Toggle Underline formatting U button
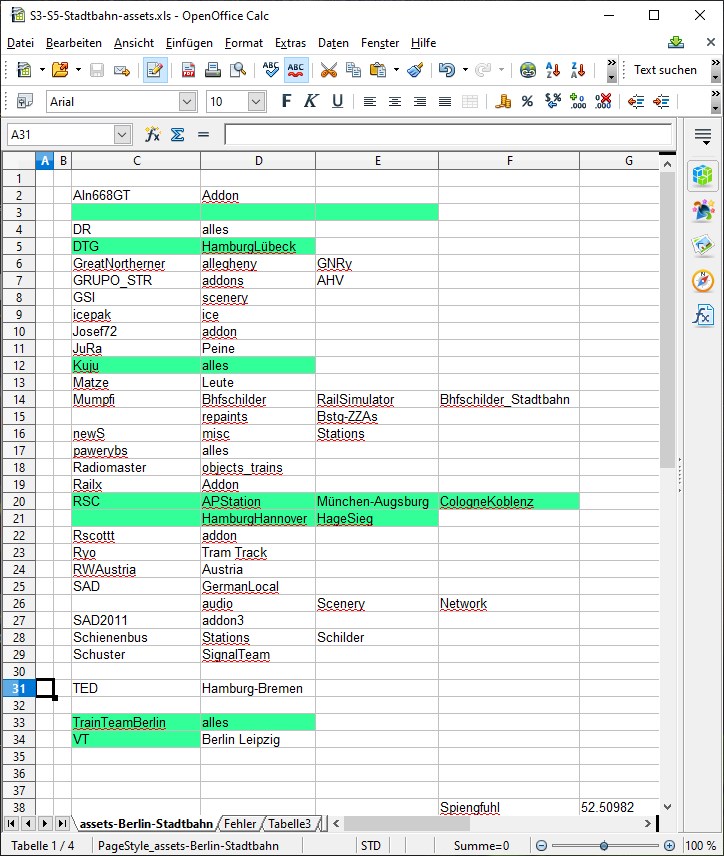Image resolution: width=724 pixels, height=856 pixels. [337, 101]
